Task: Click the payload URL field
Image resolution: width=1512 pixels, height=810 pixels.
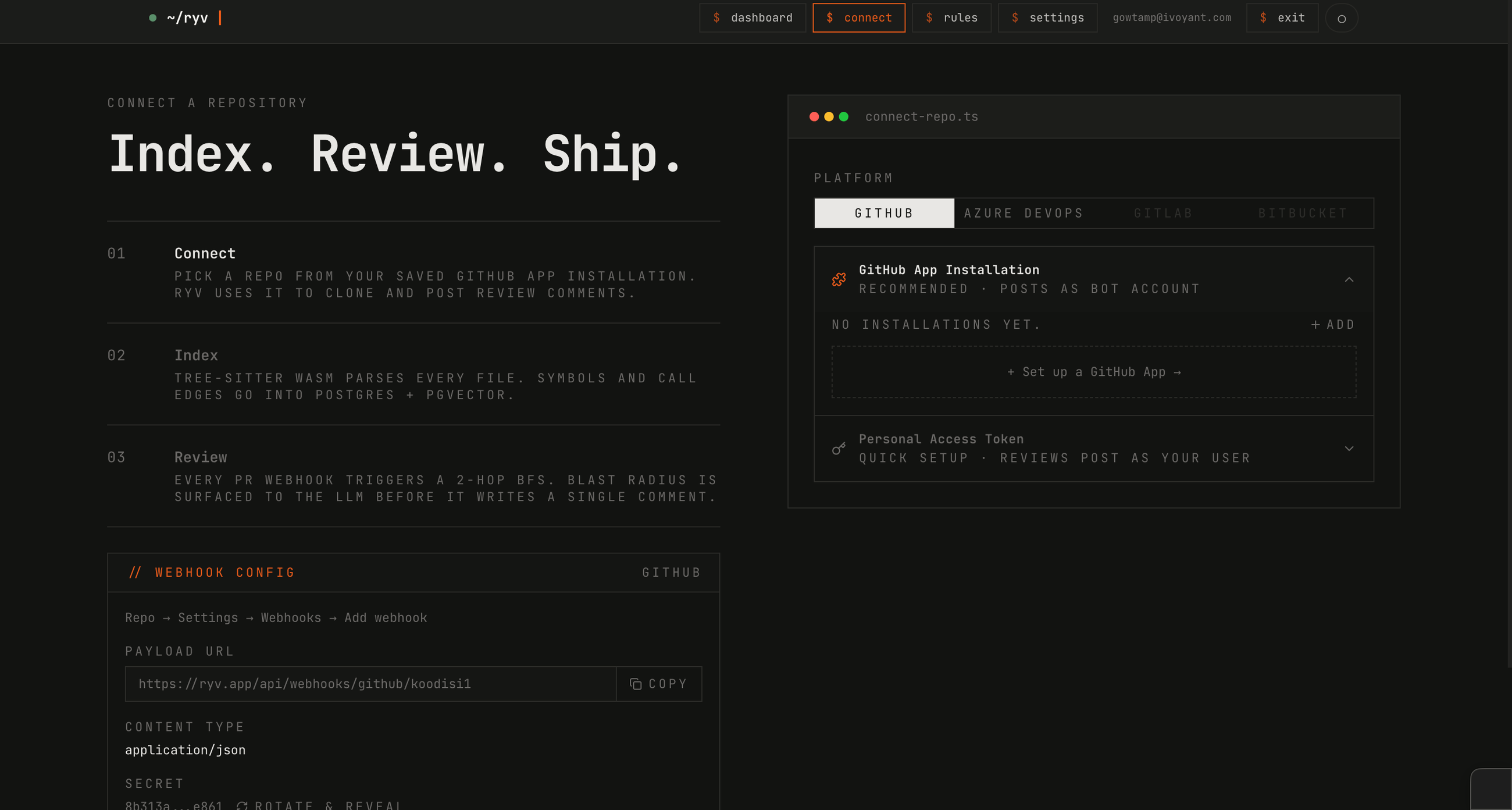Action: click(370, 684)
